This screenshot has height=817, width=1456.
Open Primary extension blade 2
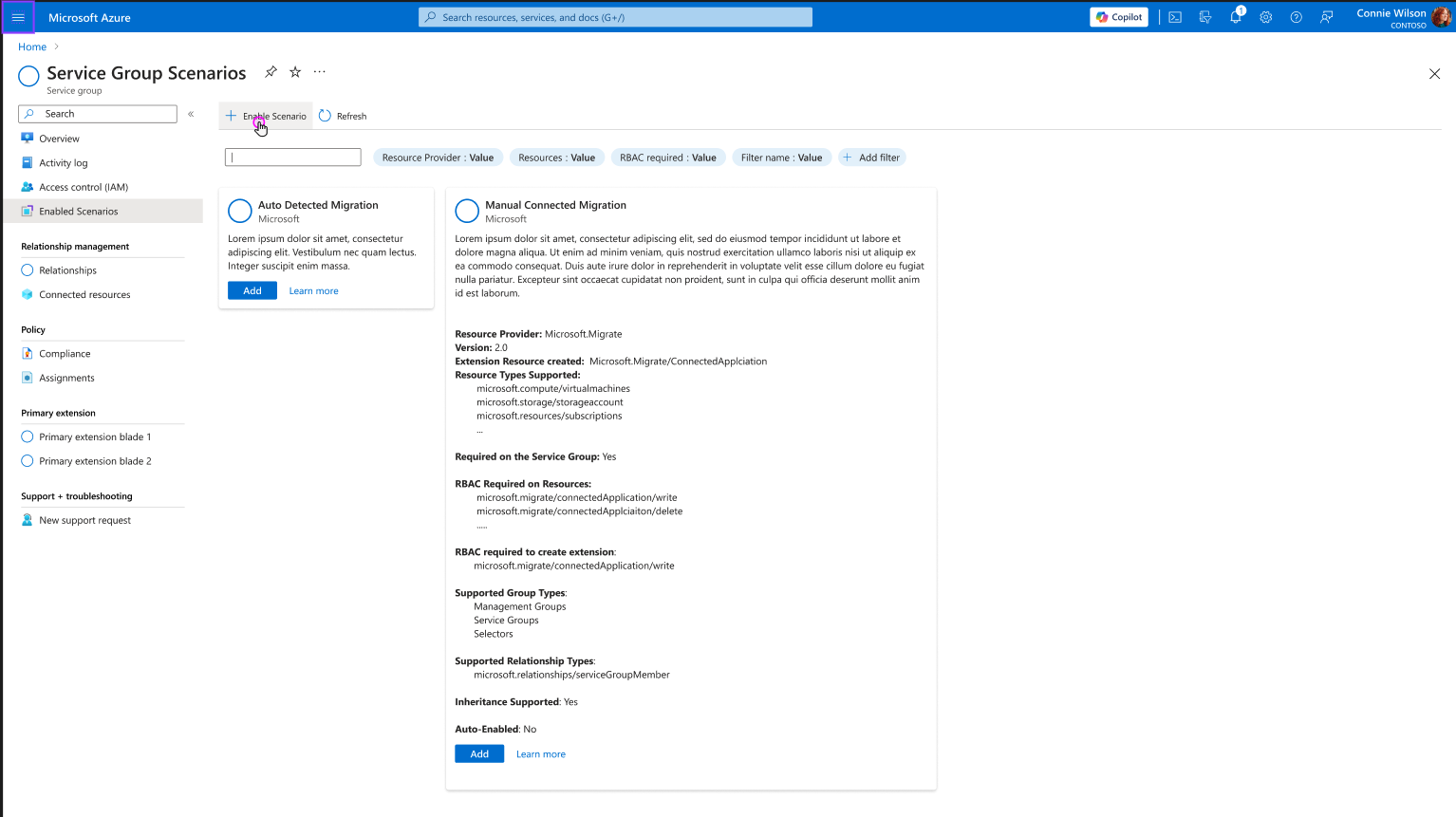95,461
